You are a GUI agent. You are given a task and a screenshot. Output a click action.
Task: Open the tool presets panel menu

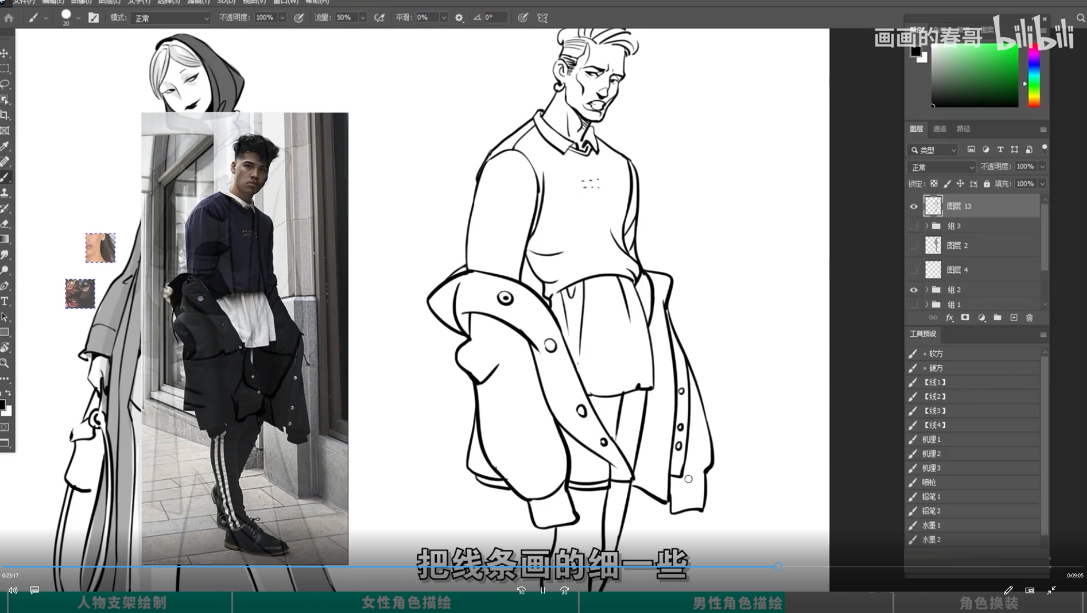click(x=1043, y=334)
